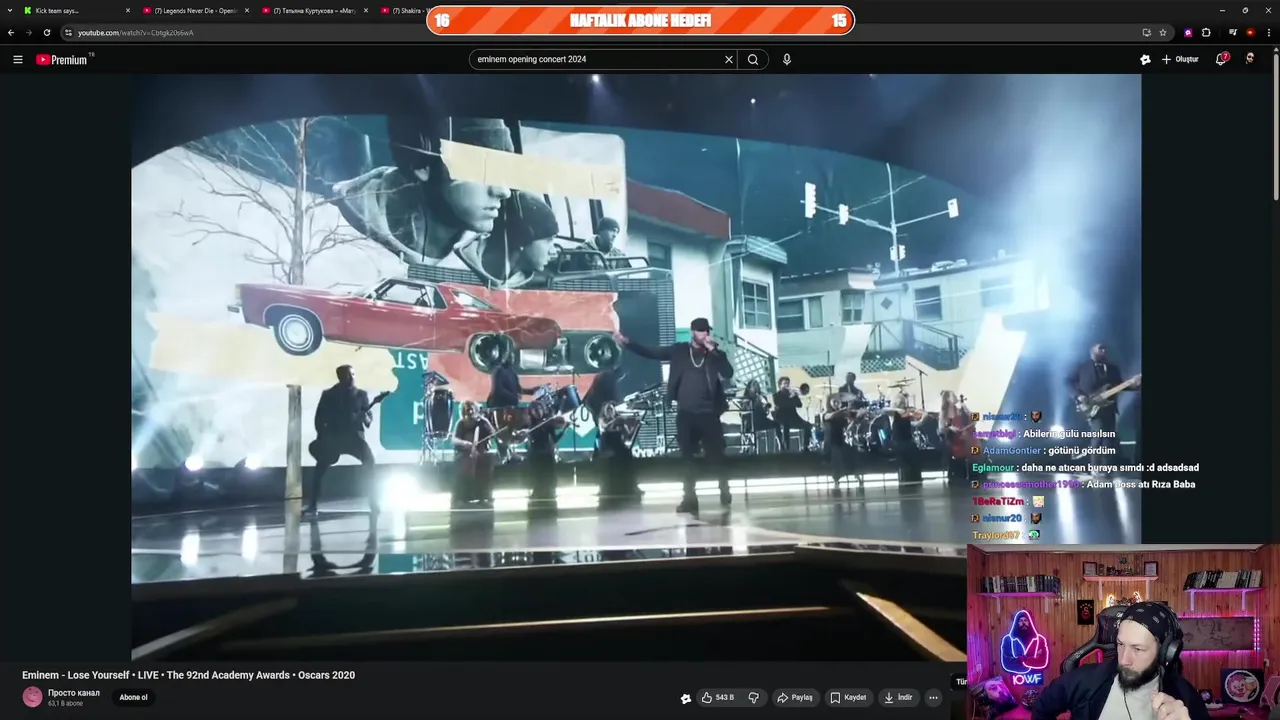The width and height of the screenshot is (1280, 720).
Task: Open browser extensions puzzle icon
Action: coord(1206,32)
